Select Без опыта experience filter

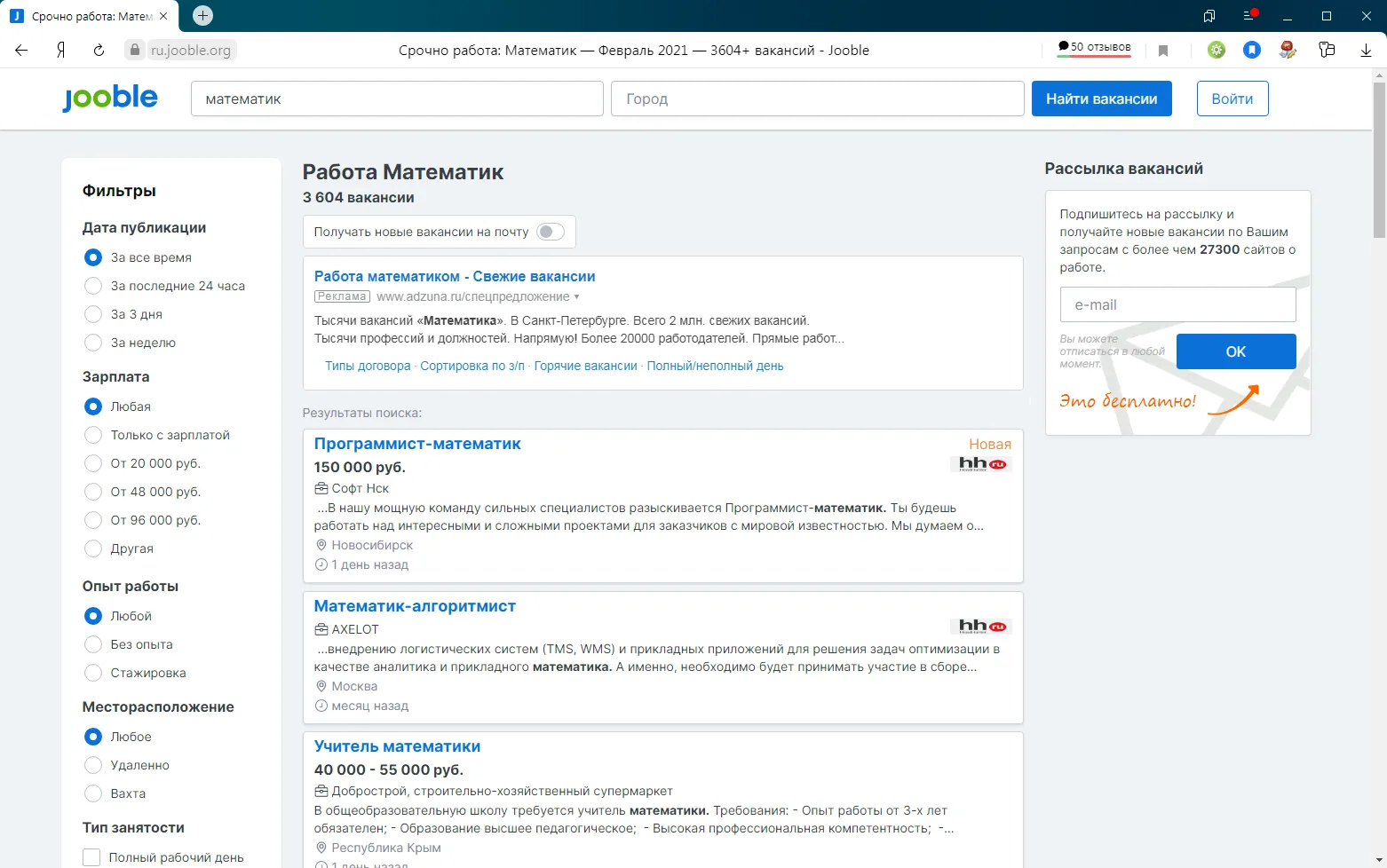pos(93,644)
